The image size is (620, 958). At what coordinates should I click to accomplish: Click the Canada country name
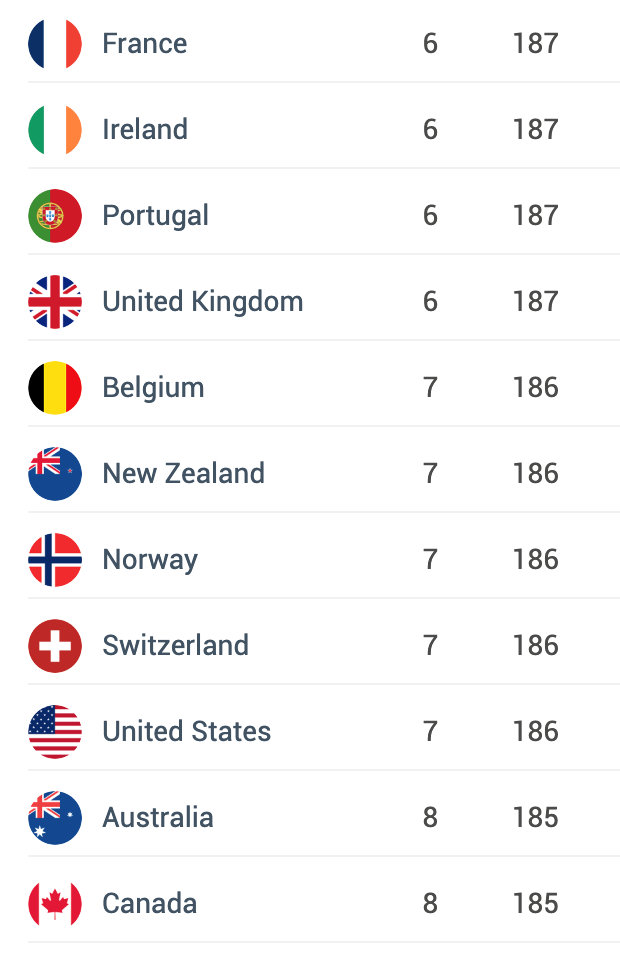point(150,904)
